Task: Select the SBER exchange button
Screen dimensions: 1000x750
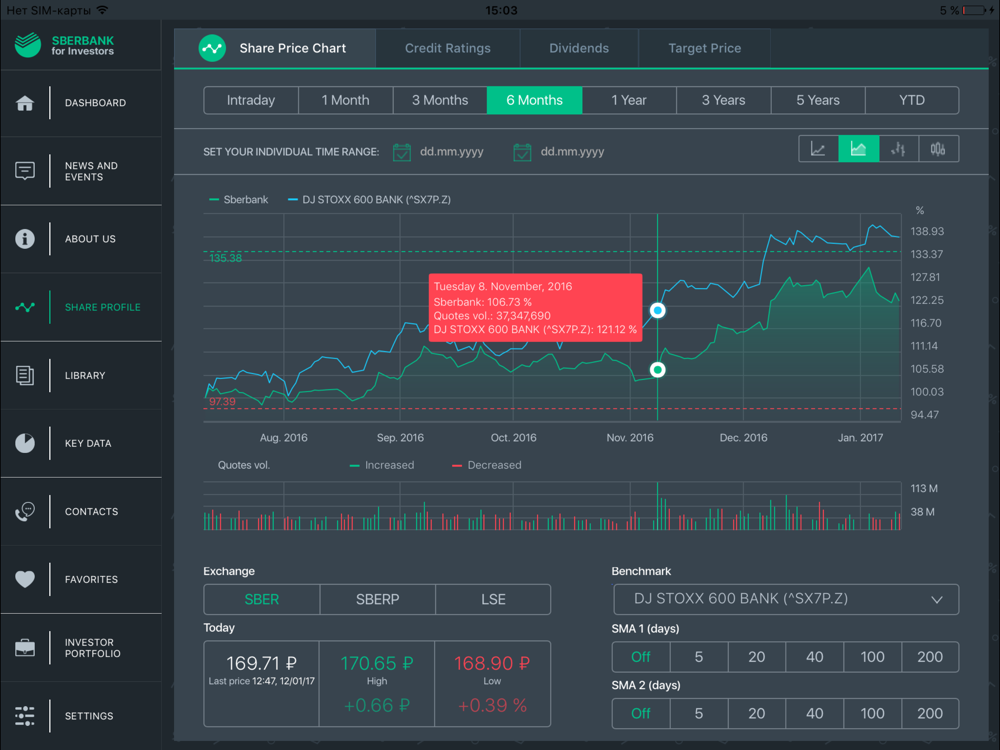Action: 262,599
